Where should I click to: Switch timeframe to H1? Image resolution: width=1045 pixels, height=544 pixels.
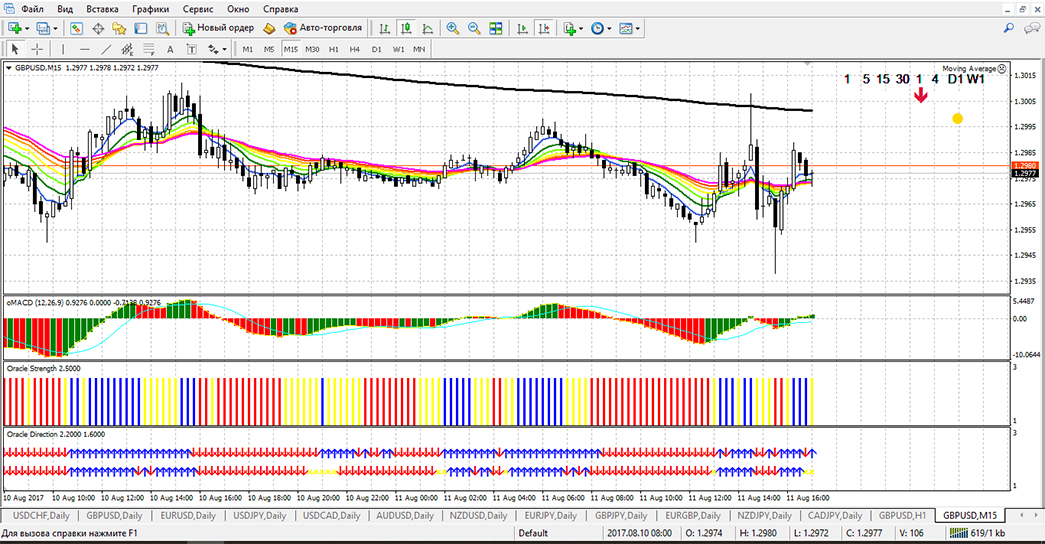coord(334,49)
